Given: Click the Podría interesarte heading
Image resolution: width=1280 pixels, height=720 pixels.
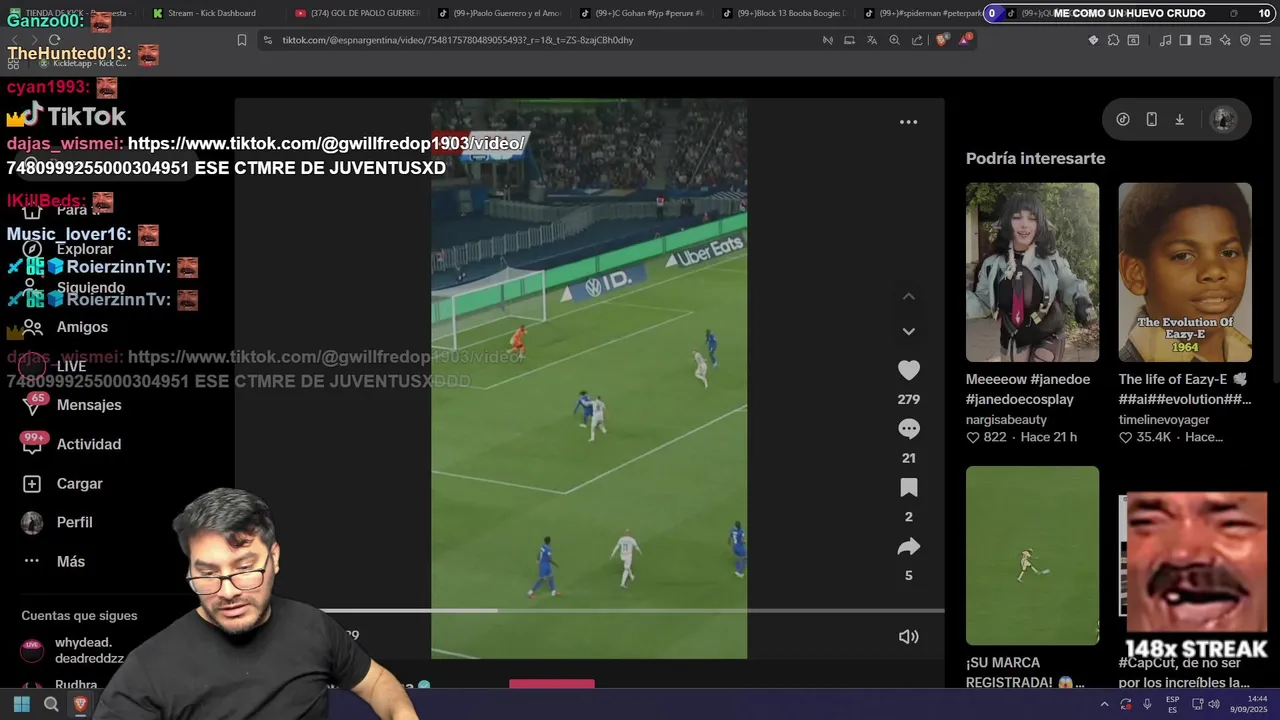Looking at the screenshot, I should (1035, 158).
